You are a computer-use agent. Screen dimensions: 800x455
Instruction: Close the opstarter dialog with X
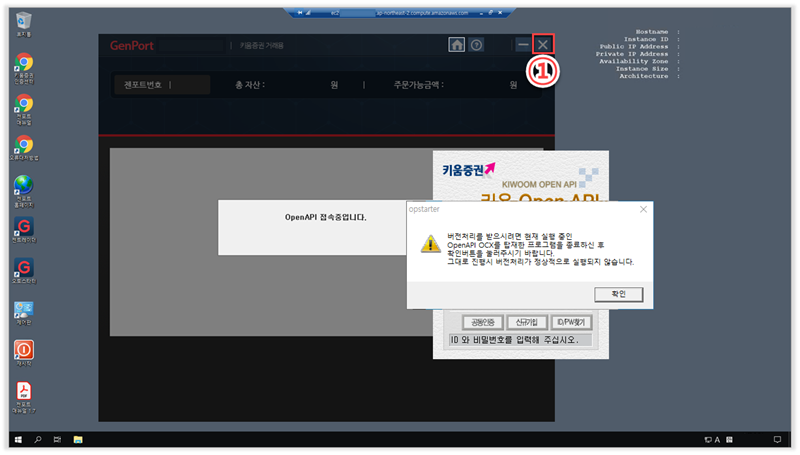[643, 210]
